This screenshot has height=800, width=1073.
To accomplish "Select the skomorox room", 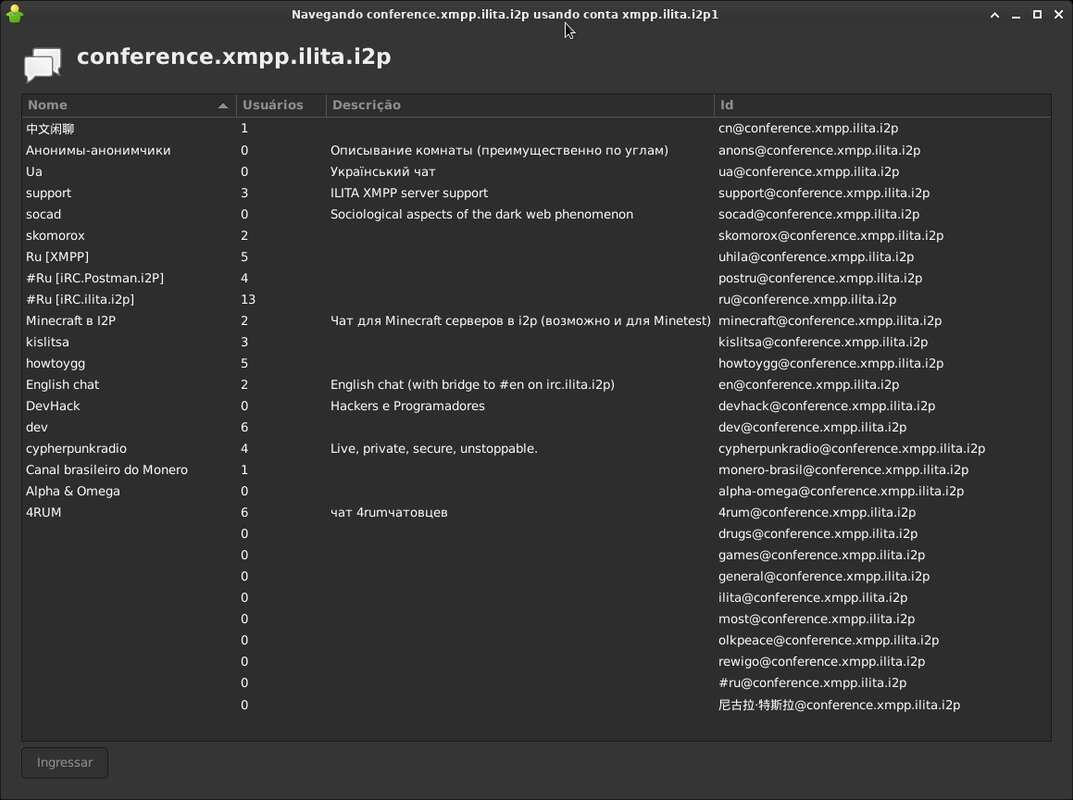I will pyautogui.click(x=536, y=235).
